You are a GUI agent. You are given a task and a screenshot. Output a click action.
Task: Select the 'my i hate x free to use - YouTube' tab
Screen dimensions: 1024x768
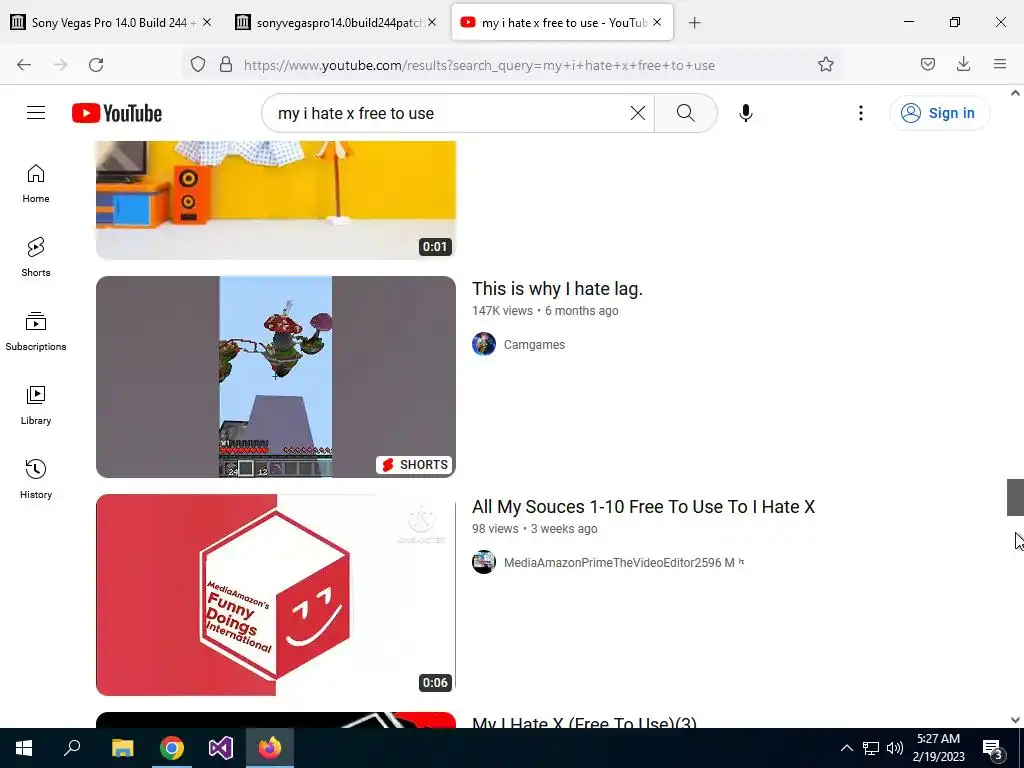tap(562, 23)
